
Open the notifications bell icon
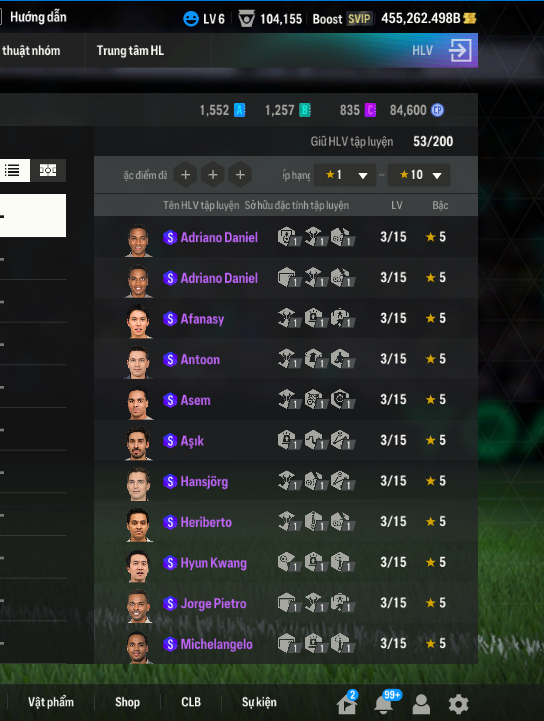(384, 704)
